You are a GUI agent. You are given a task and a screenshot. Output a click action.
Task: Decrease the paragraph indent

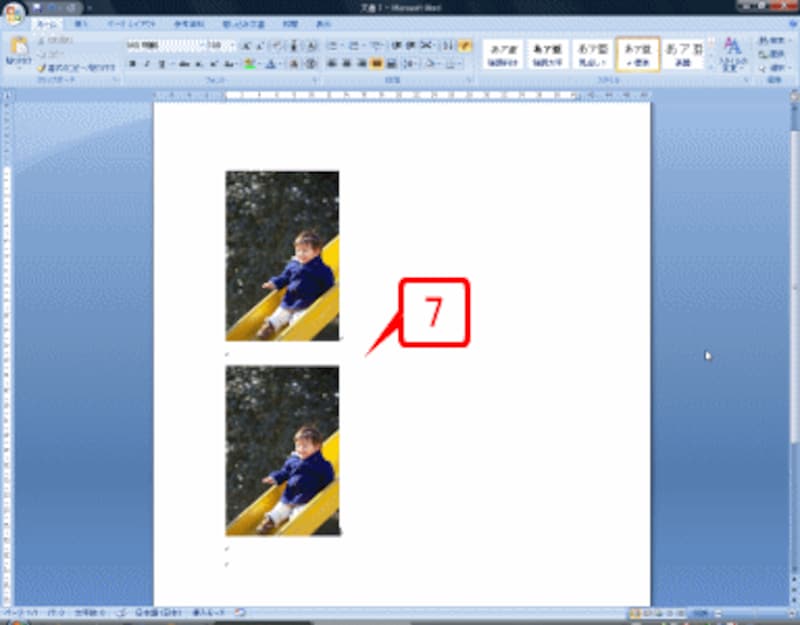pyautogui.click(x=396, y=46)
